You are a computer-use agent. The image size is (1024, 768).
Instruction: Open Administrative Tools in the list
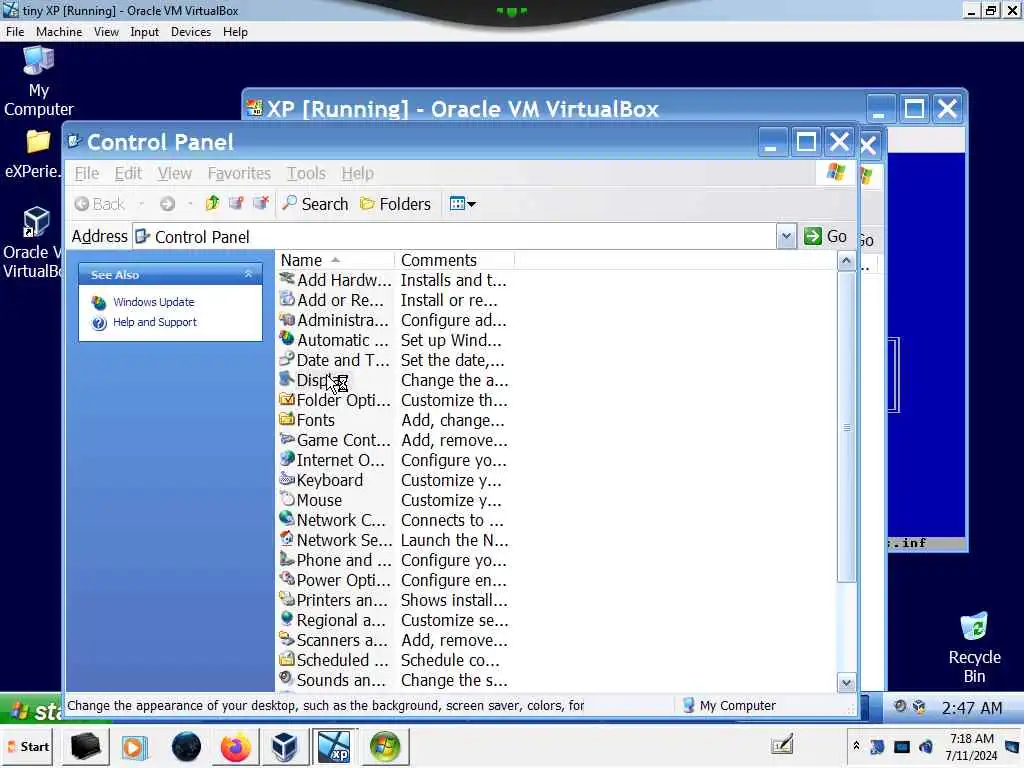click(334, 320)
